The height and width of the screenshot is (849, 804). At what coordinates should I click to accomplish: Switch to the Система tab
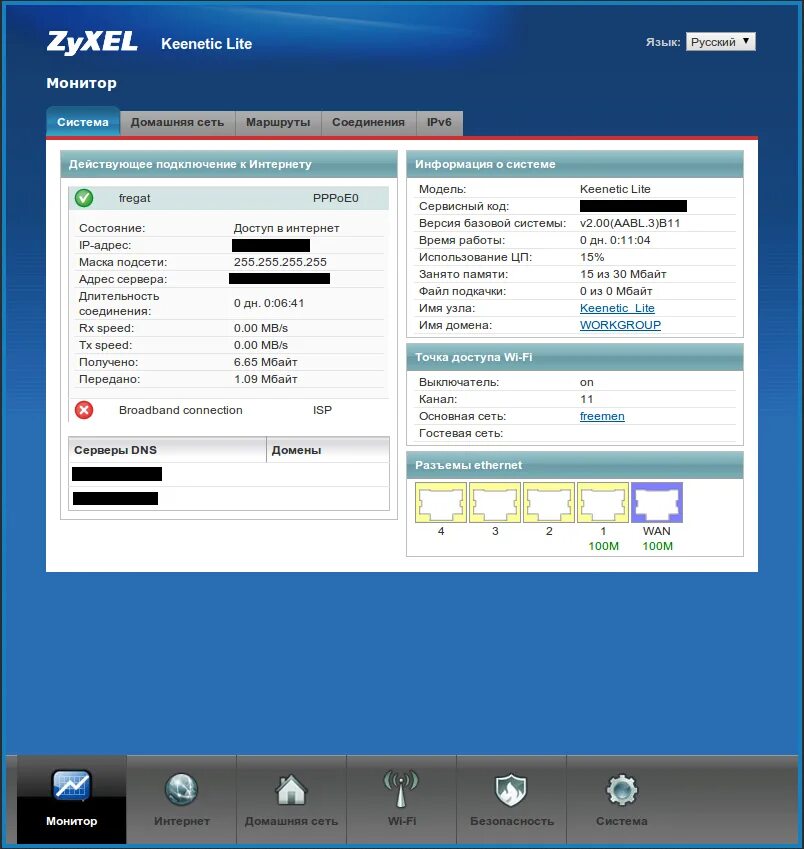click(83, 122)
